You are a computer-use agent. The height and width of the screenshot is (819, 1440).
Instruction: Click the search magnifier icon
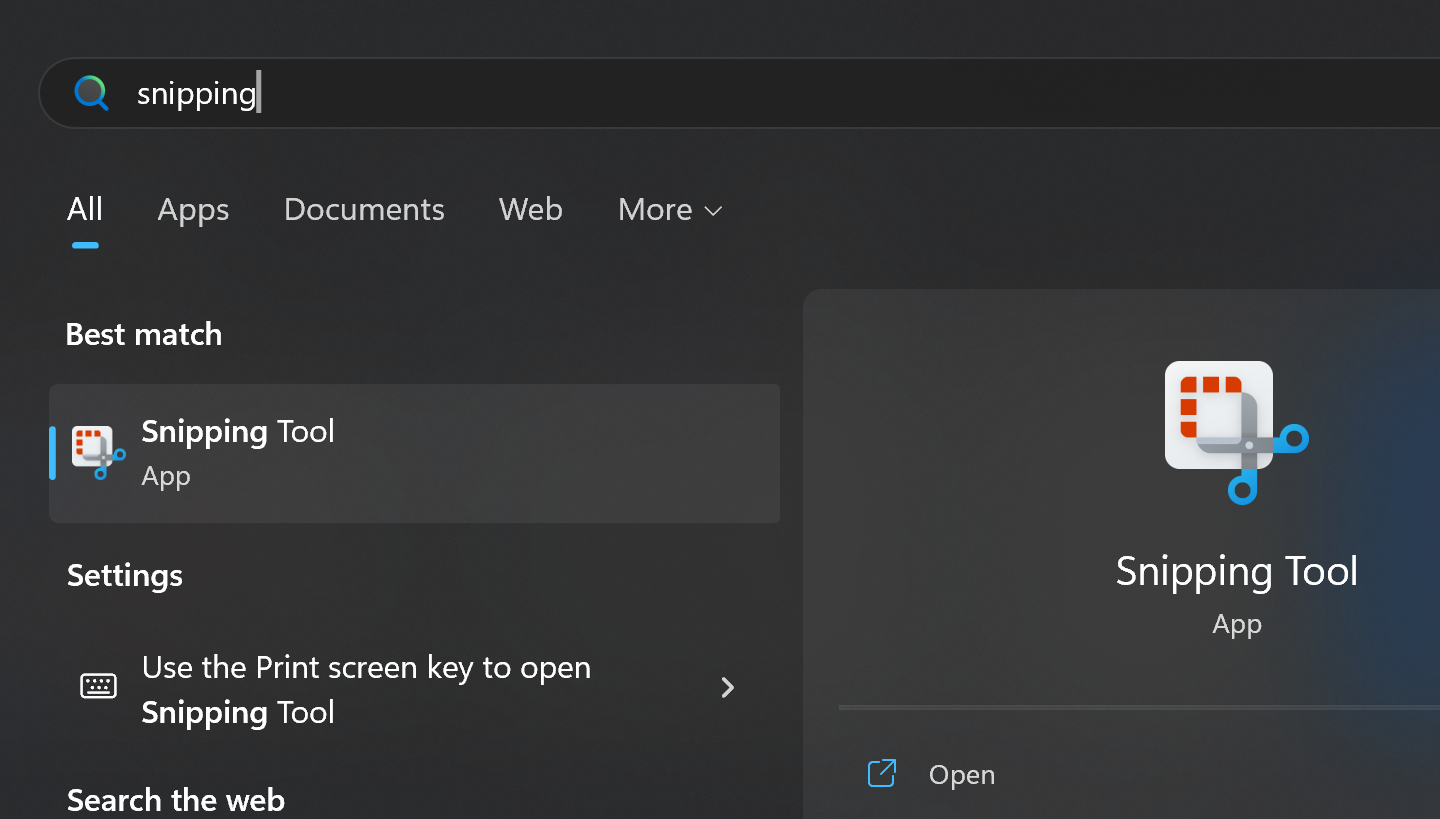[x=91, y=93]
